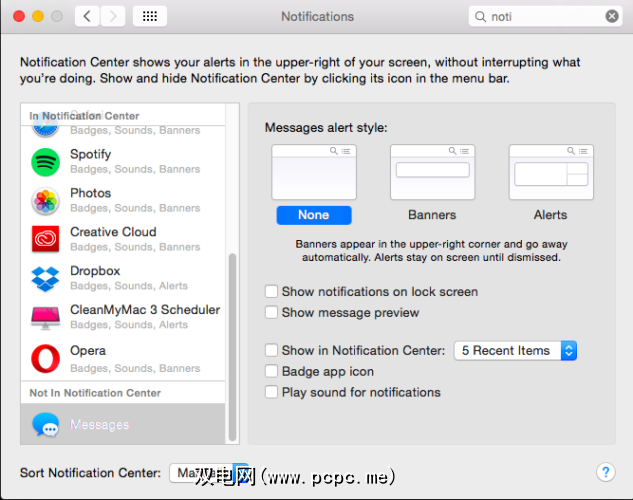The image size is (633, 500).
Task: Select Dropbox in the app list
Action: pyautogui.click(x=123, y=278)
